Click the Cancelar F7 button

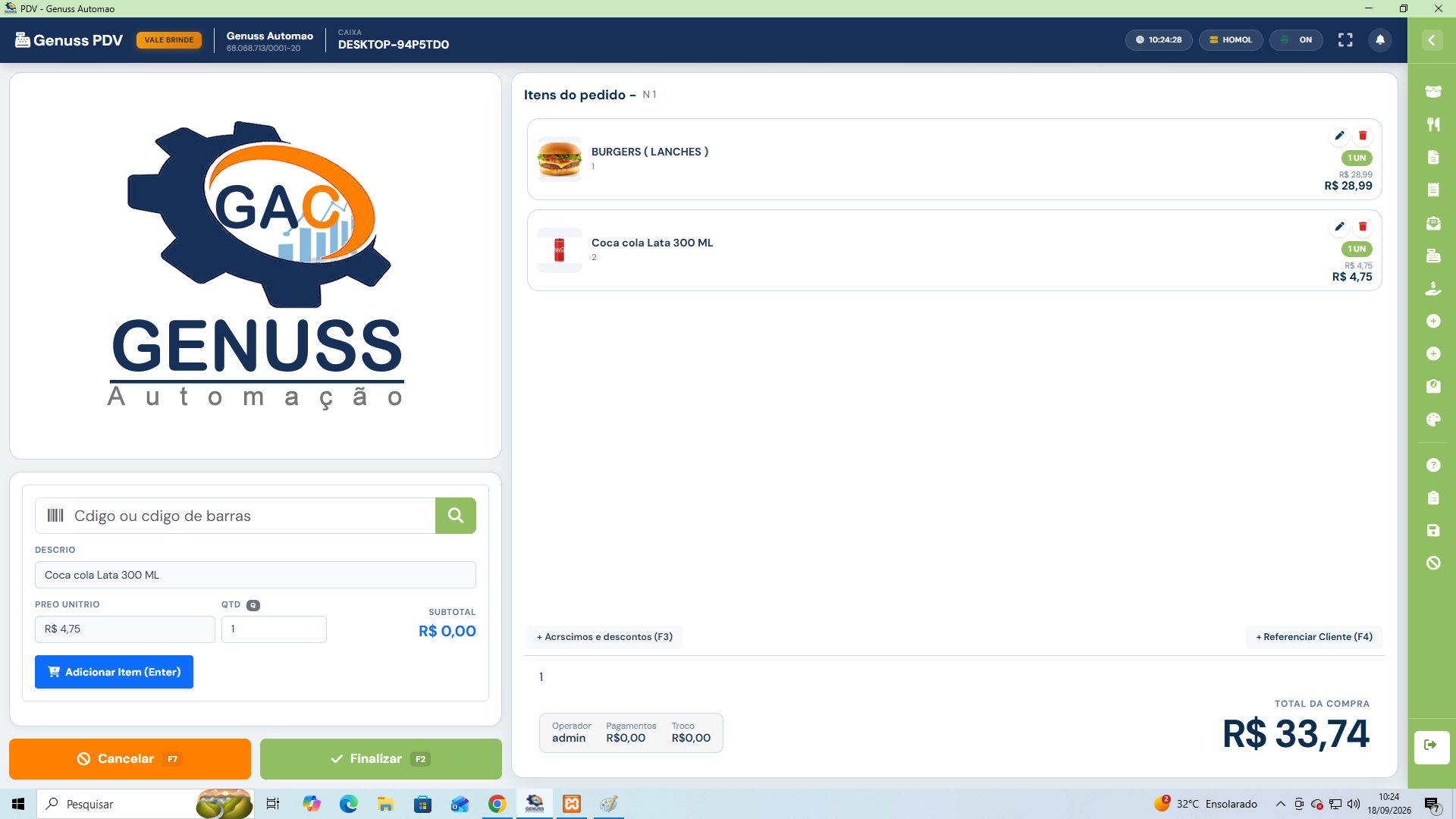tap(130, 759)
